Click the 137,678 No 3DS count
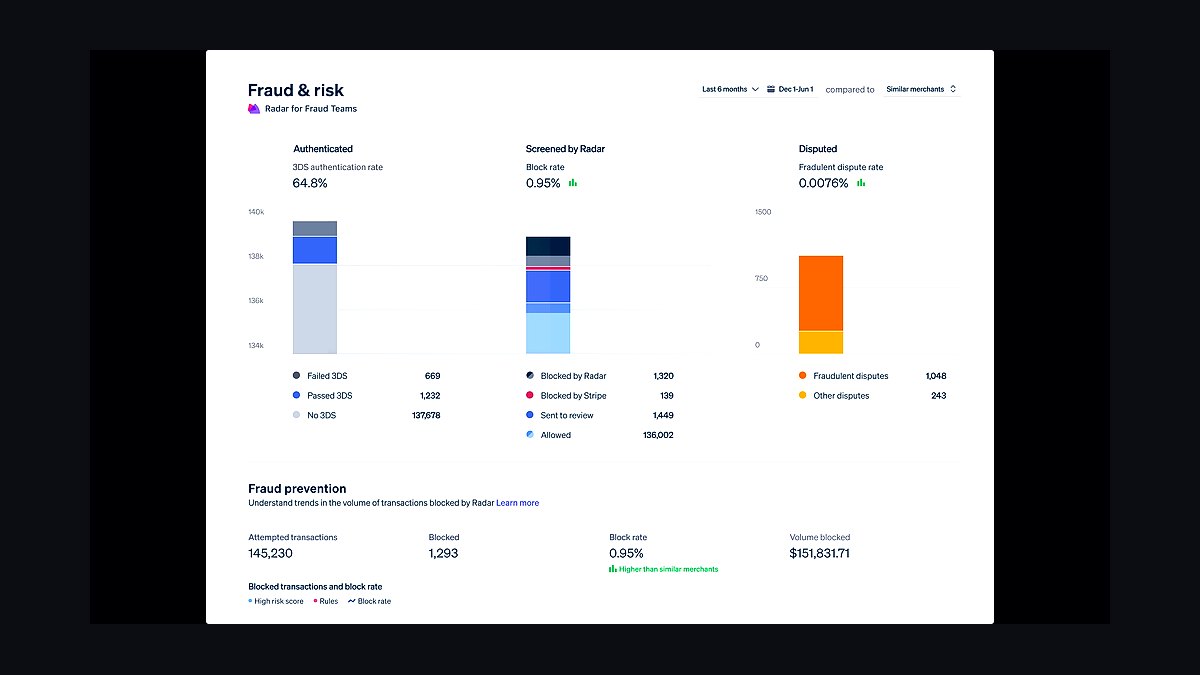 [x=426, y=415]
